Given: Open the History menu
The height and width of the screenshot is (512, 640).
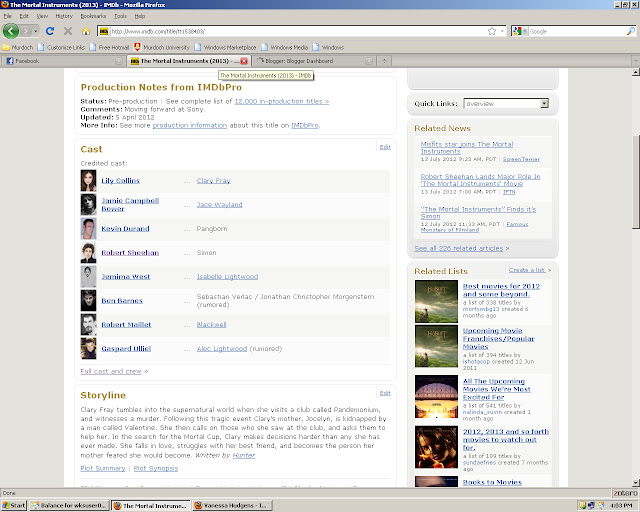Looking at the screenshot, I should (64, 16).
